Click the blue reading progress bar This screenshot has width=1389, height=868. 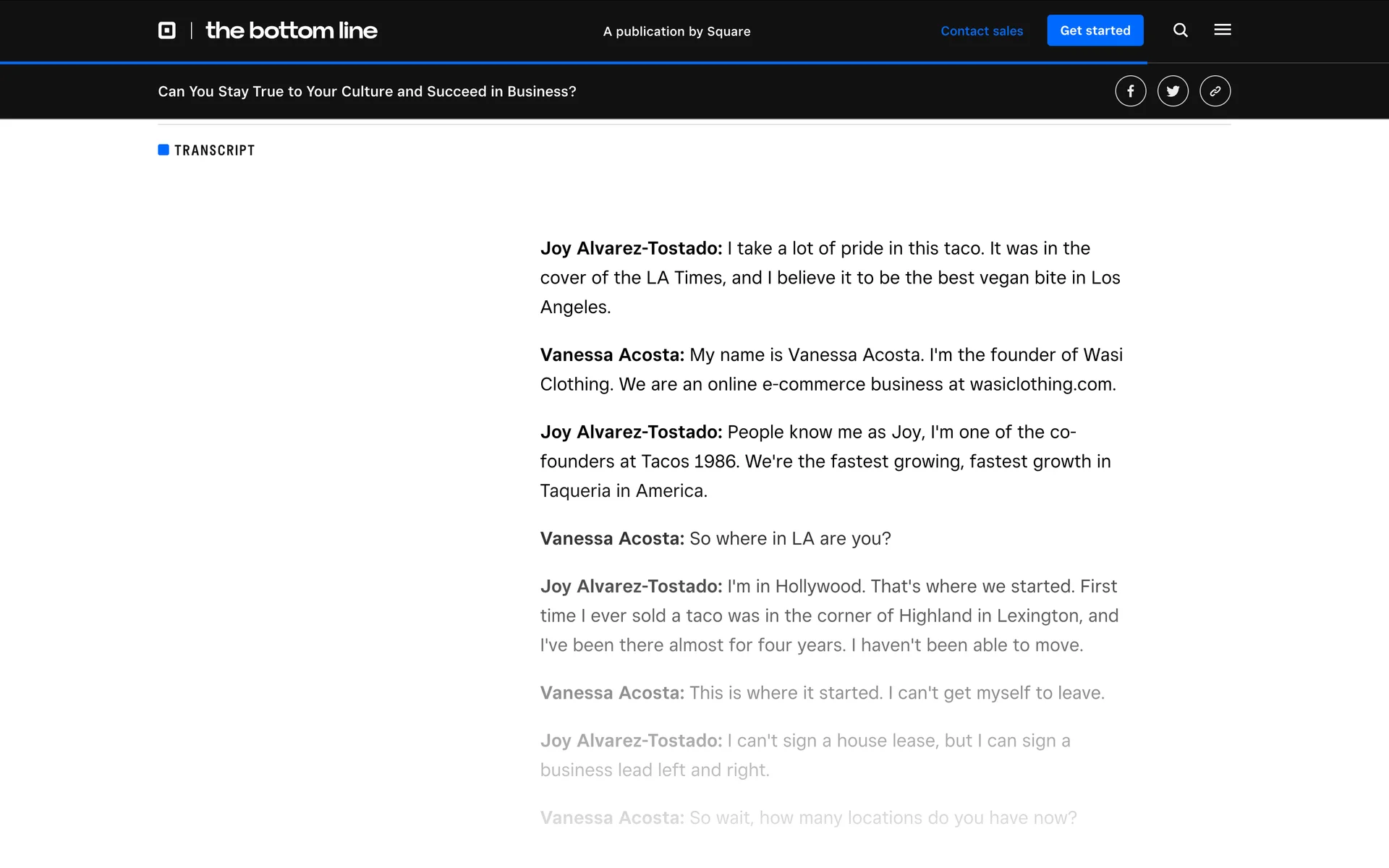tap(572, 63)
